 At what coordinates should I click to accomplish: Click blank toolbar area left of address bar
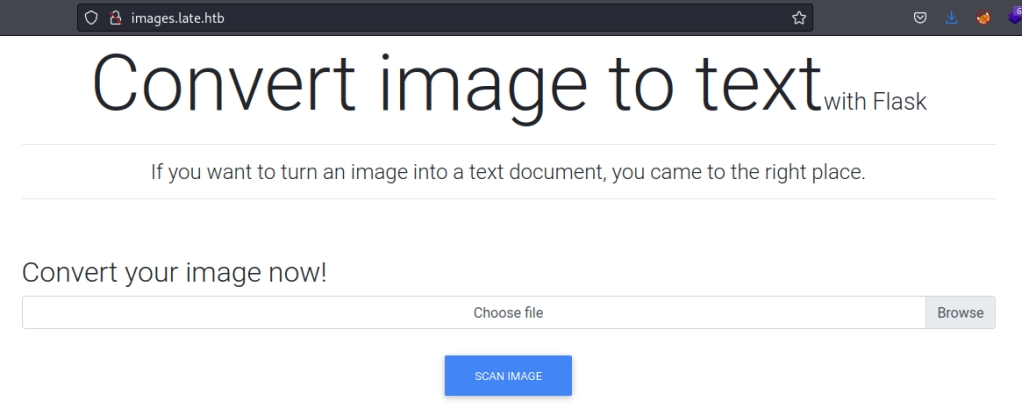tap(38, 18)
